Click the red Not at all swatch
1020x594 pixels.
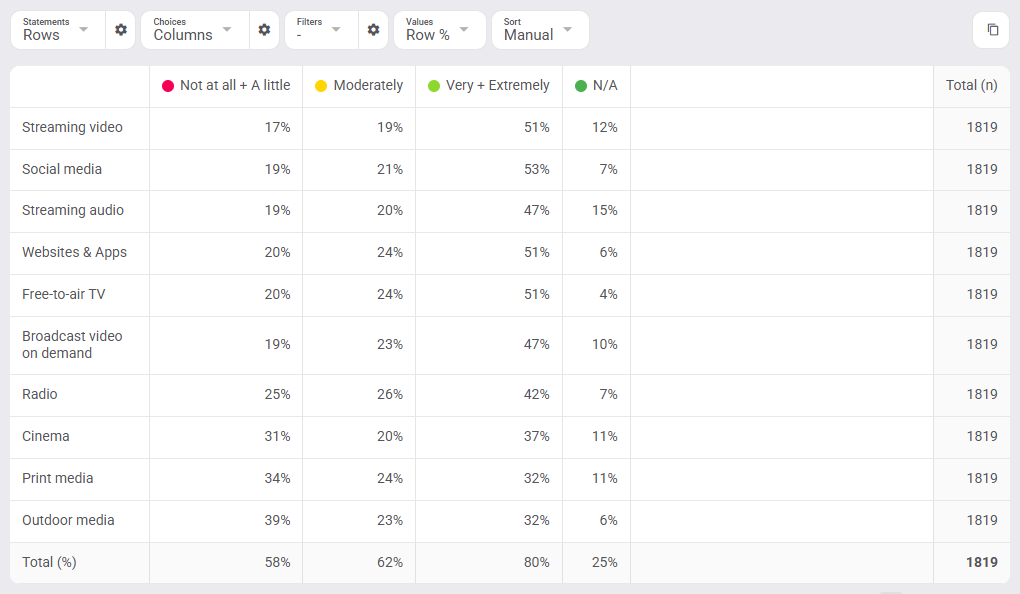(x=168, y=86)
